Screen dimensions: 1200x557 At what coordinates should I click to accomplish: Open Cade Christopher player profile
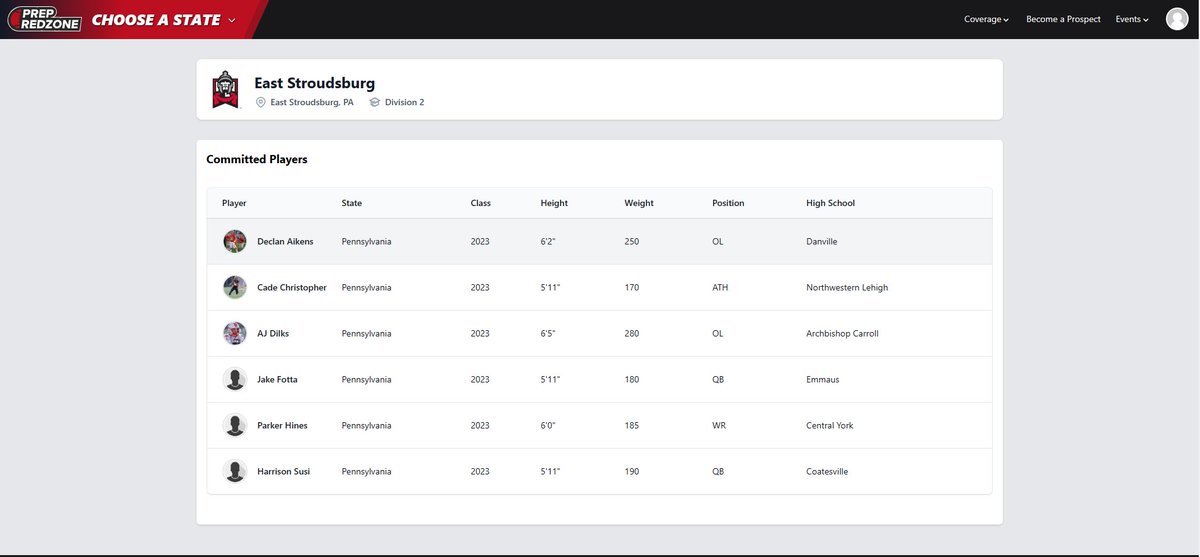[292, 288]
